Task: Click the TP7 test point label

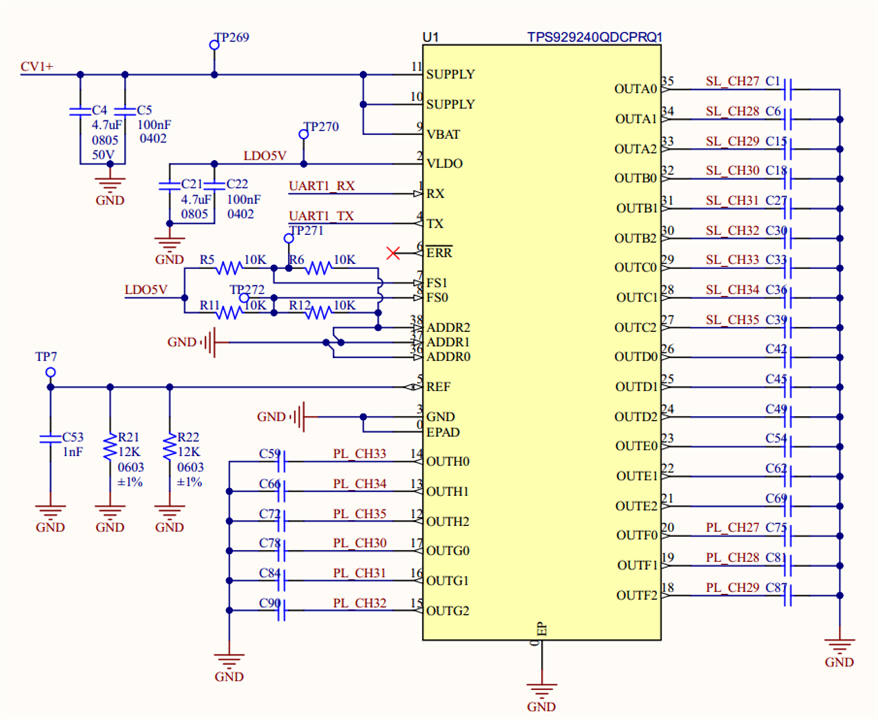Action: pyautogui.click(x=46, y=357)
